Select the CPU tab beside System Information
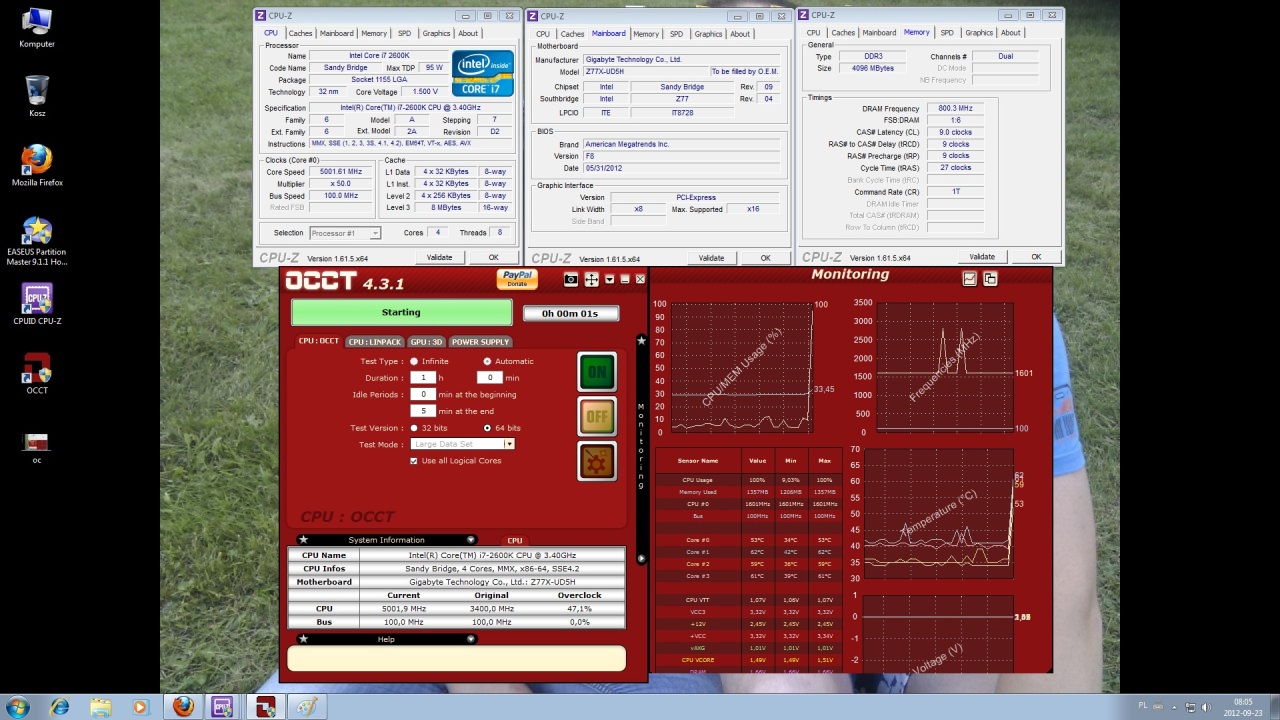This screenshot has width=1280, height=720. coord(515,540)
